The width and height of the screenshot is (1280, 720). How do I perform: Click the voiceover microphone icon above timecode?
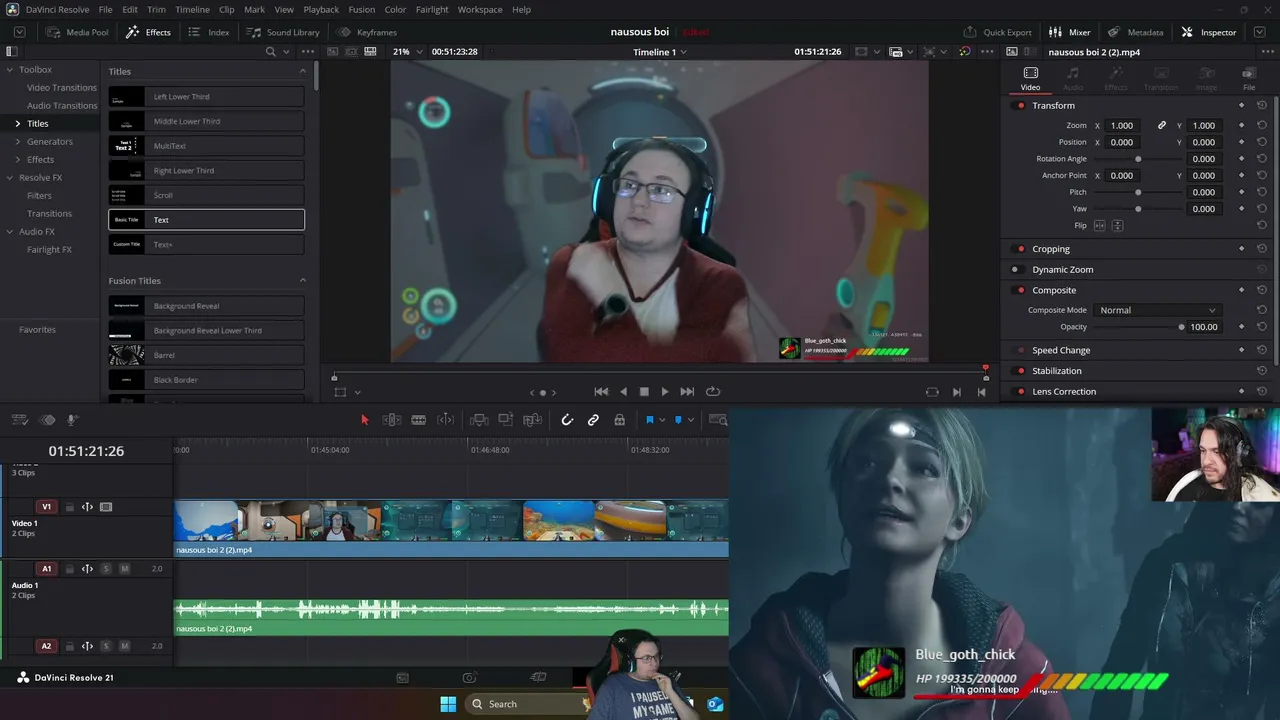click(x=72, y=420)
